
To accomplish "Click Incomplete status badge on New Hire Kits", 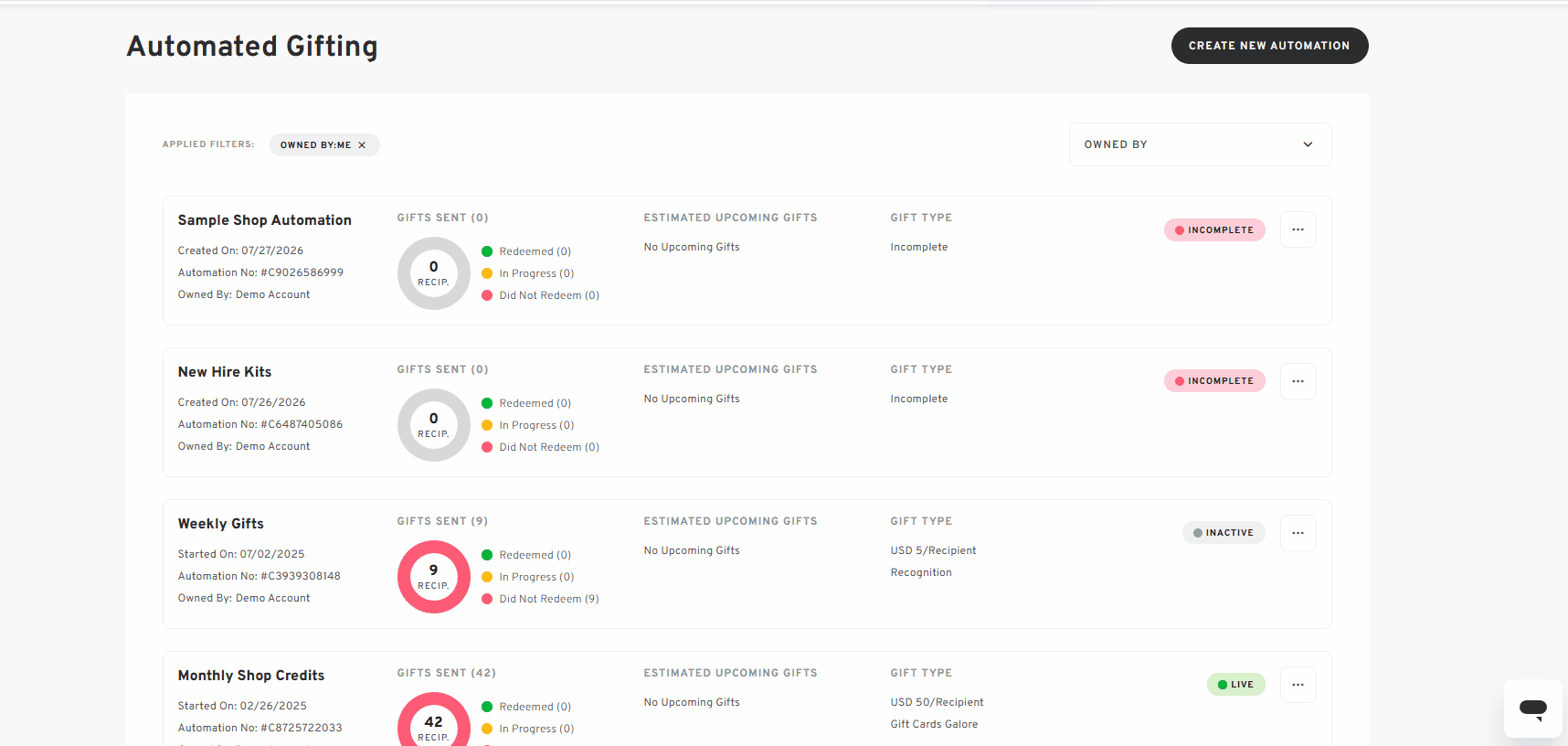I will 1214,381.
